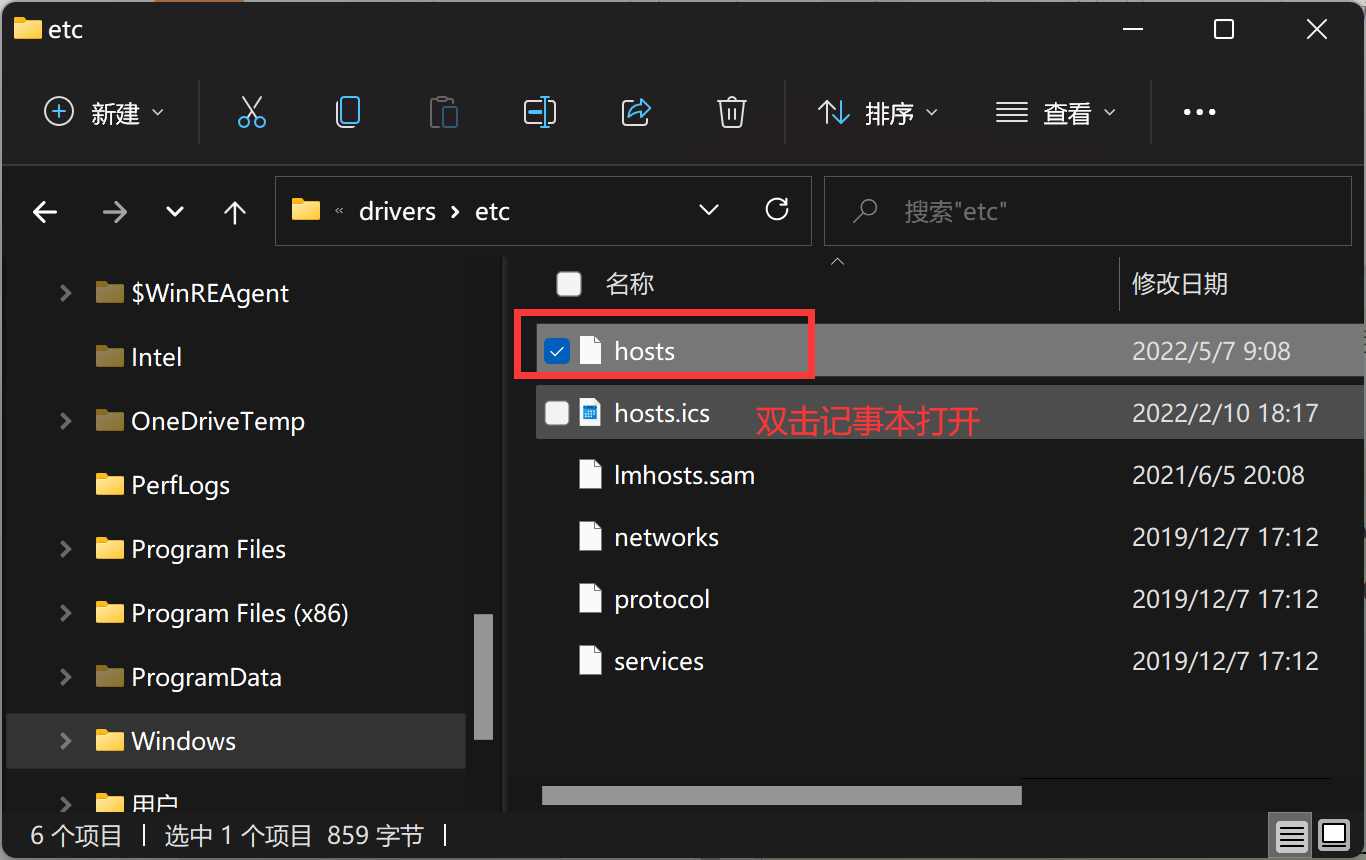Image resolution: width=1366 pixels, height=860 pixels.
Task: Select the lmhosts.sam file name
Action: [685, 475]
